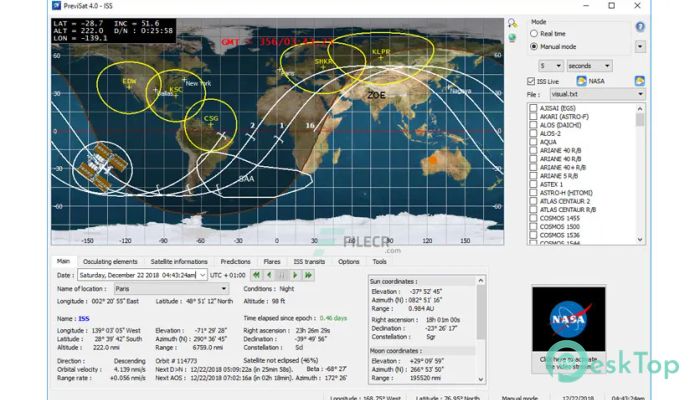Check the ALOS-2 satellite
This screenshot has height=400, width=700.
click(533, 133)
